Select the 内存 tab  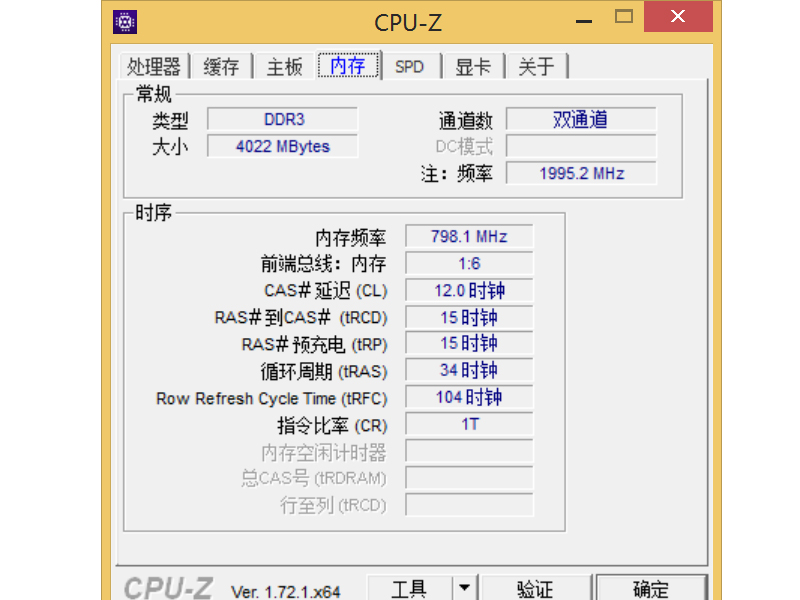[348, 65]
